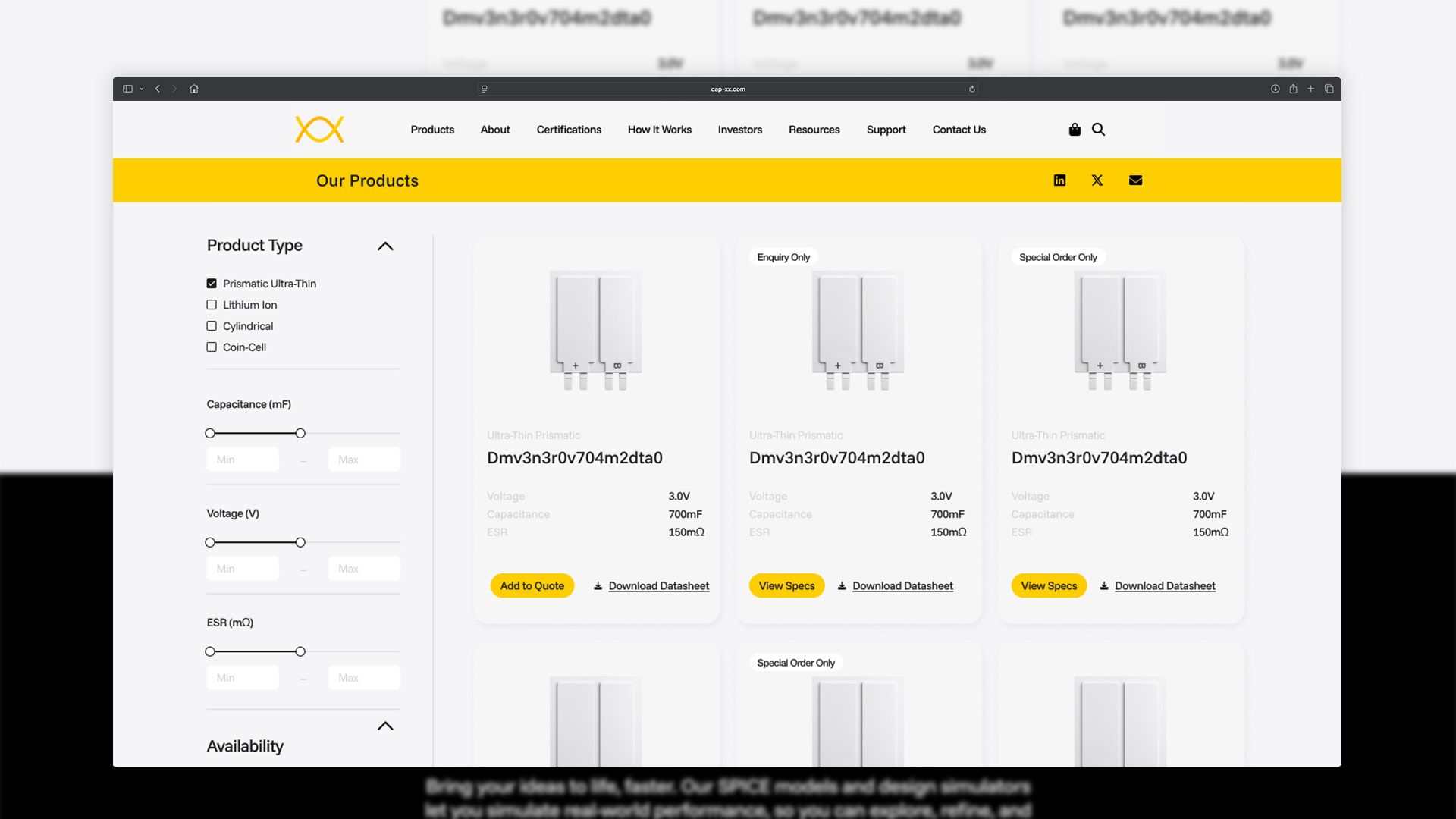1456x819 pixels.
Task: Uncheck the Prismatic Ultra-Thin filter
Action: pos(211,283)
